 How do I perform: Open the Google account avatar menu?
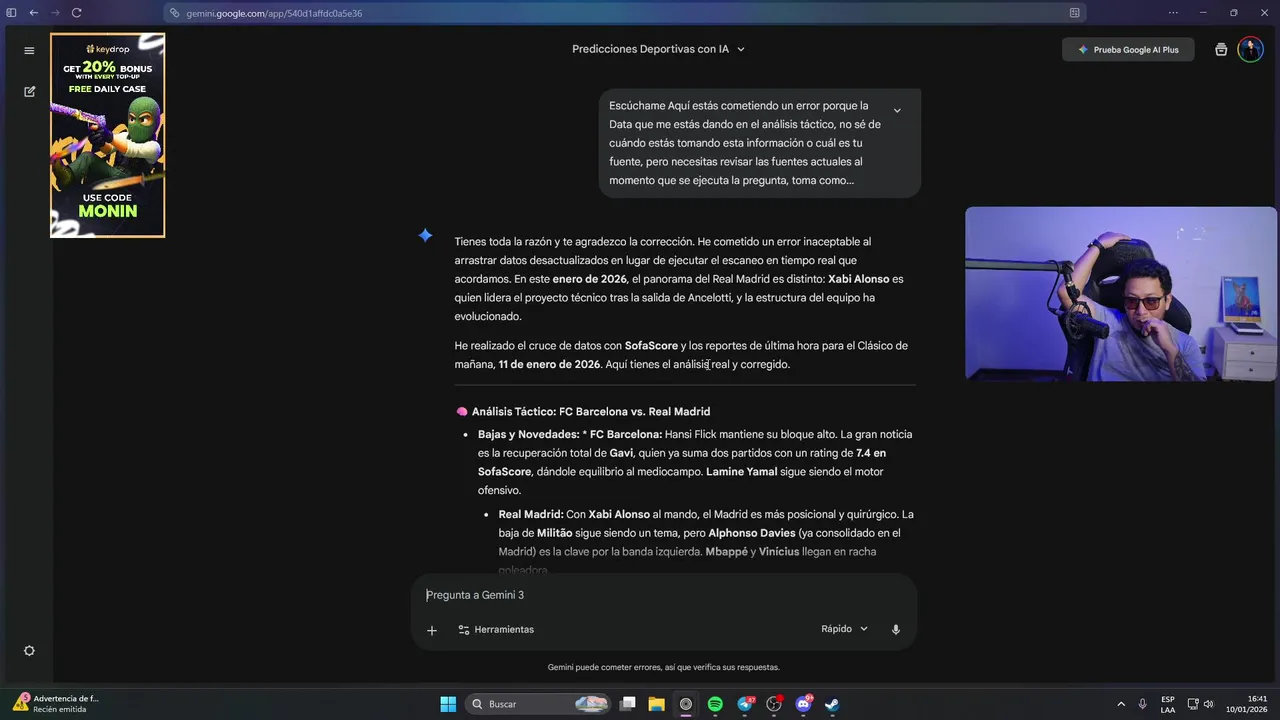[1250, 50]
